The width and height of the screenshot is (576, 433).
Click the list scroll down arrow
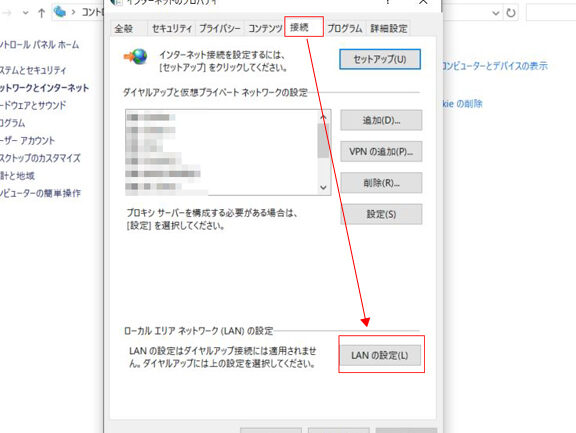[323, 187]
